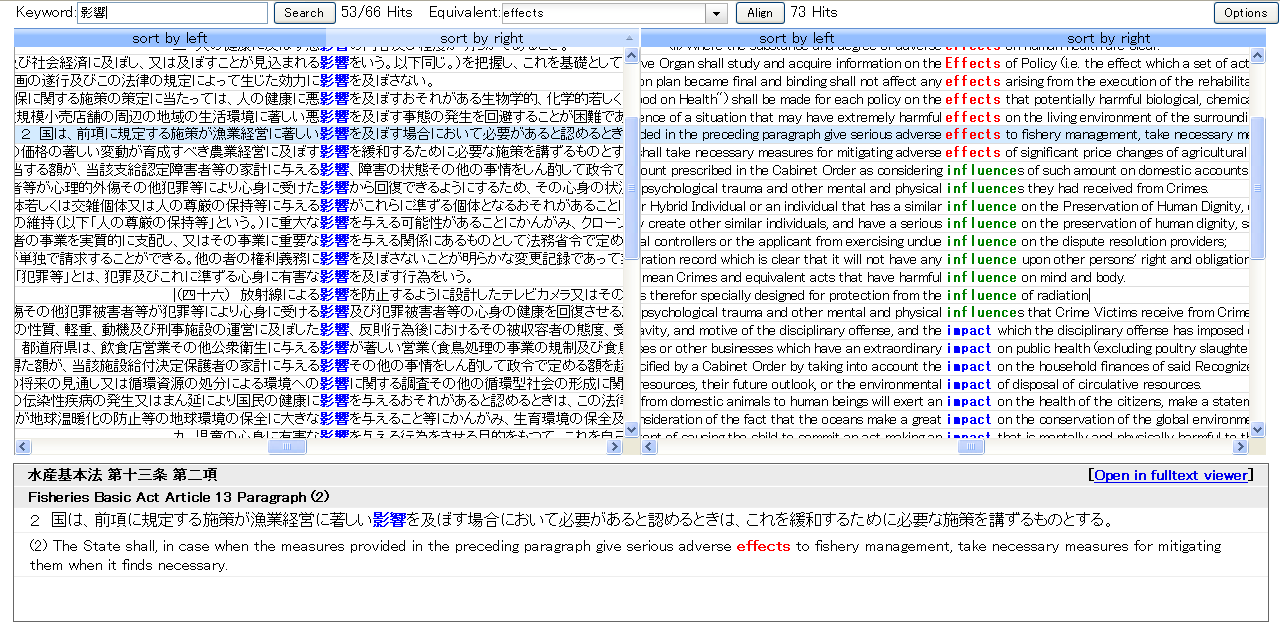Select row "impact on the conservation of the global"
1280x626 pixels.
[x=945, y=419]
